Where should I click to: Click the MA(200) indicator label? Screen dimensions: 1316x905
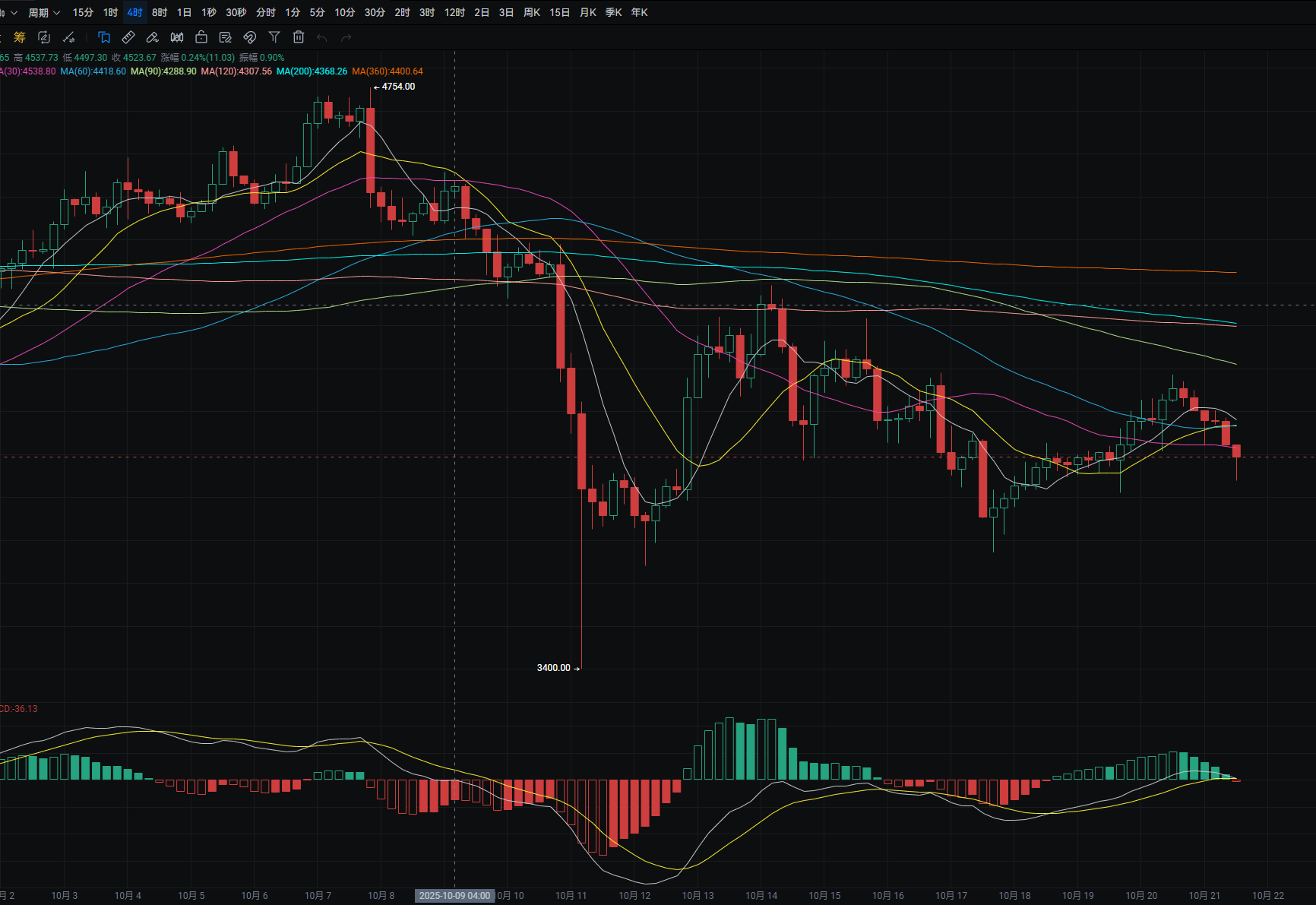[312, 71]
